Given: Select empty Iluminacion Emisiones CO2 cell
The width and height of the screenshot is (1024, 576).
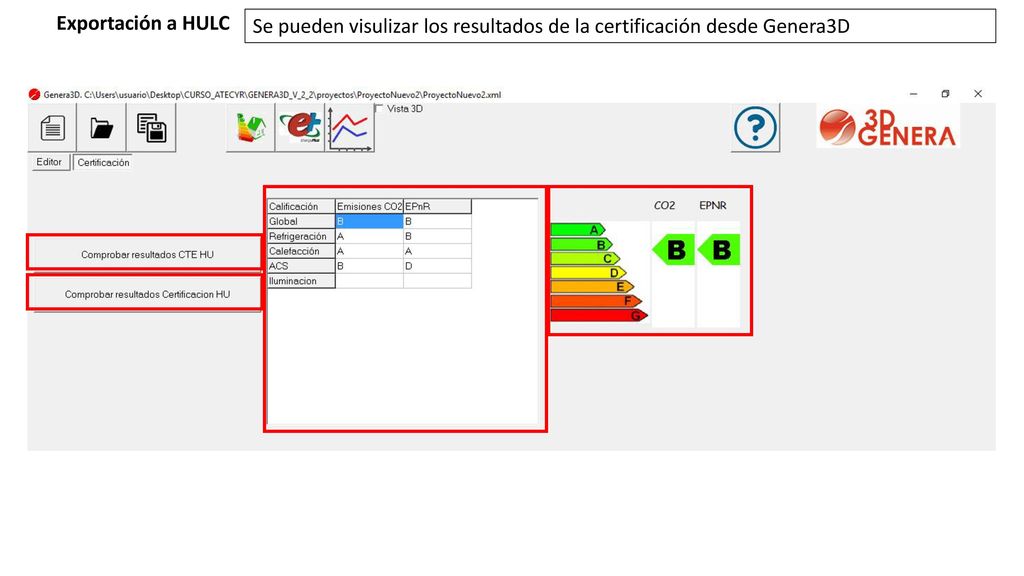Looking at the screenshot, I should tap(369, 281).
